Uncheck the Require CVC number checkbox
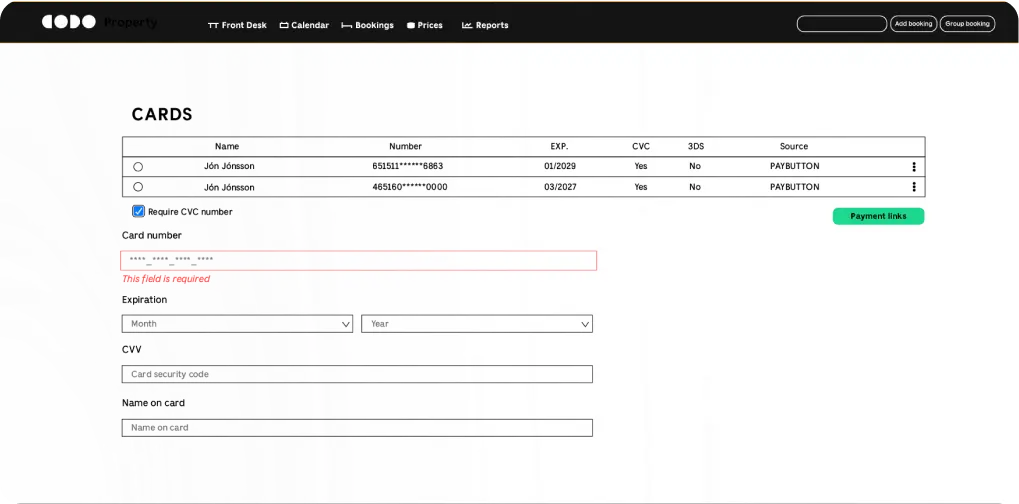 (139, 212)
